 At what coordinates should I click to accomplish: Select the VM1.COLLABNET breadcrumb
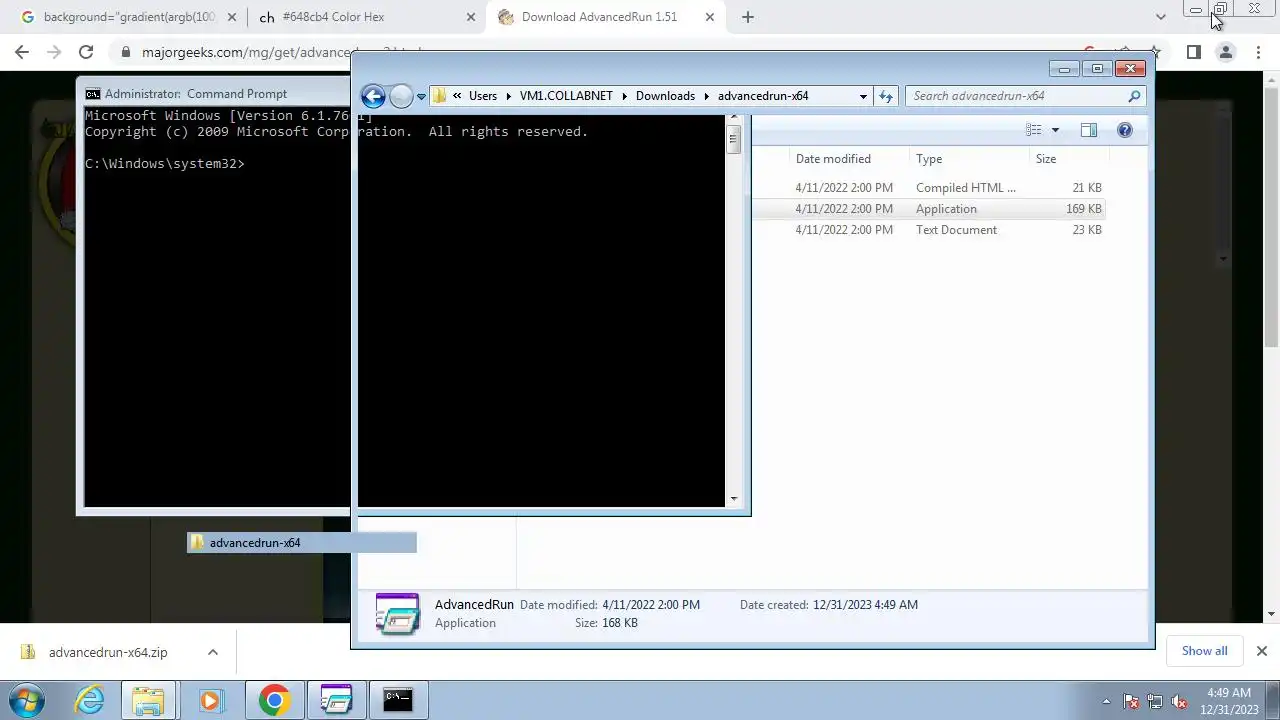pyautogui.click(x=566, y=96)
